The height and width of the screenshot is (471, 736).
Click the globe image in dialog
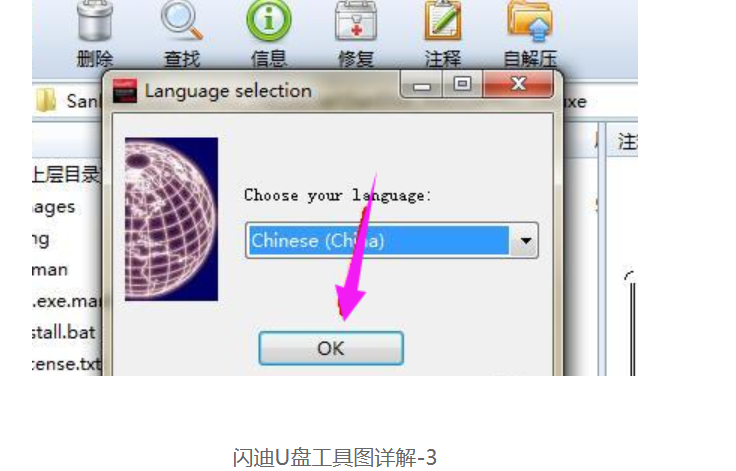(171, 219)
